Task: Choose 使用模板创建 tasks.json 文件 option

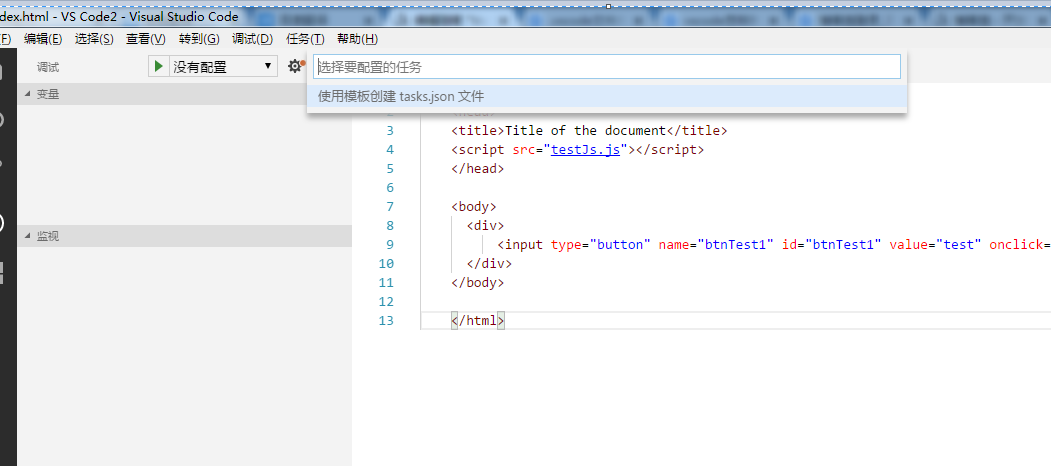Action: click(x=607, y=97)
